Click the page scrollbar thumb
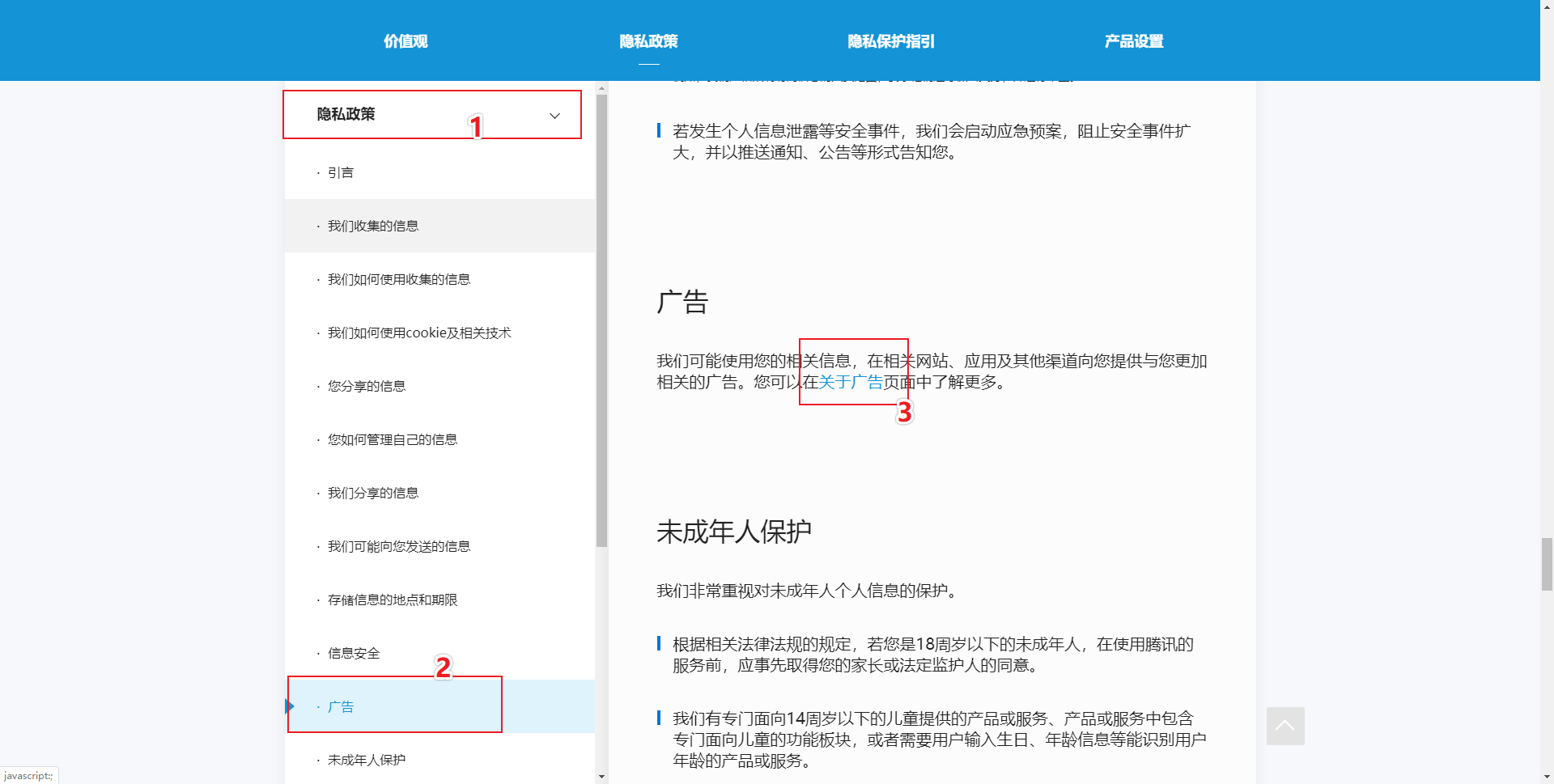This screenshot has height=784, width=1554. (1547, 564)
